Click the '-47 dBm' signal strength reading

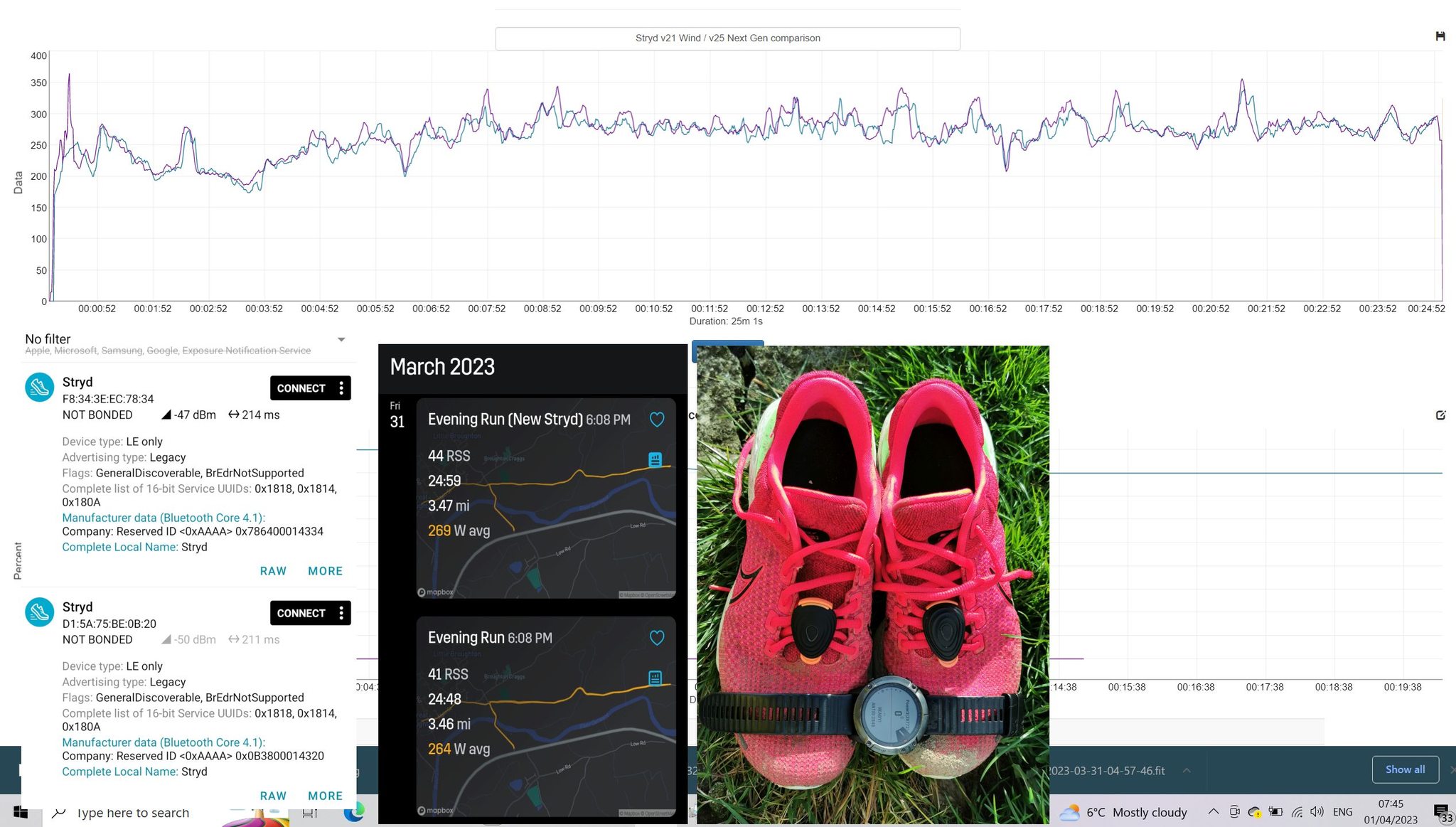click(x=189, y=415)
